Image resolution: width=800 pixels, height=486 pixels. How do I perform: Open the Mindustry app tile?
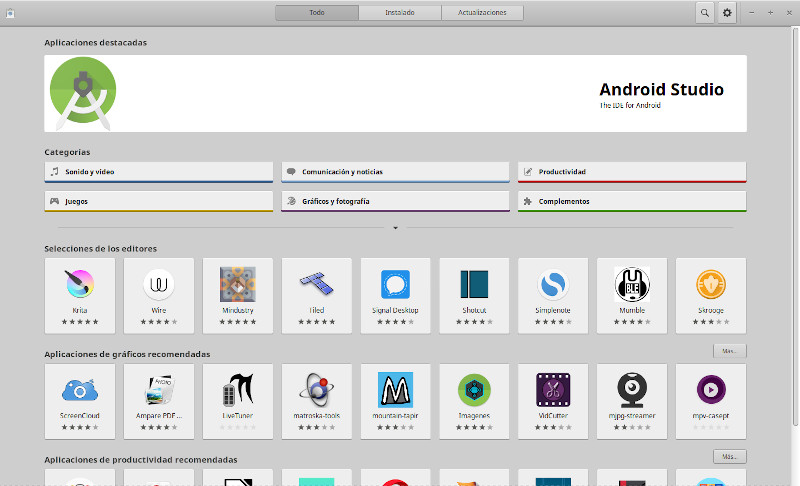[x=238, y=296]
